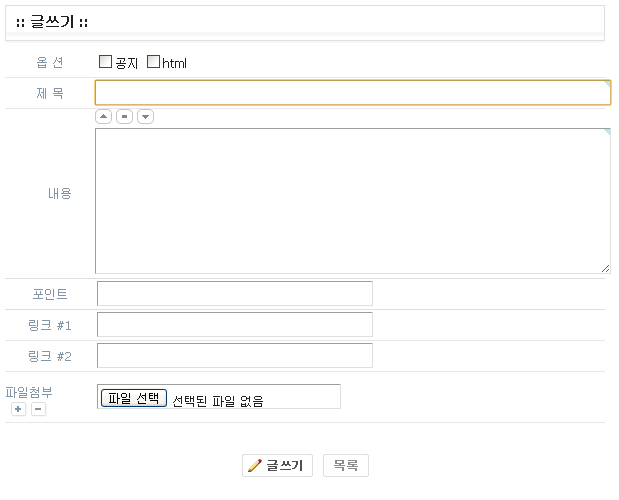This screenshot has height=500, width=619.
Task: Click the 링크 #2 input field
Action: click(235, 356)
